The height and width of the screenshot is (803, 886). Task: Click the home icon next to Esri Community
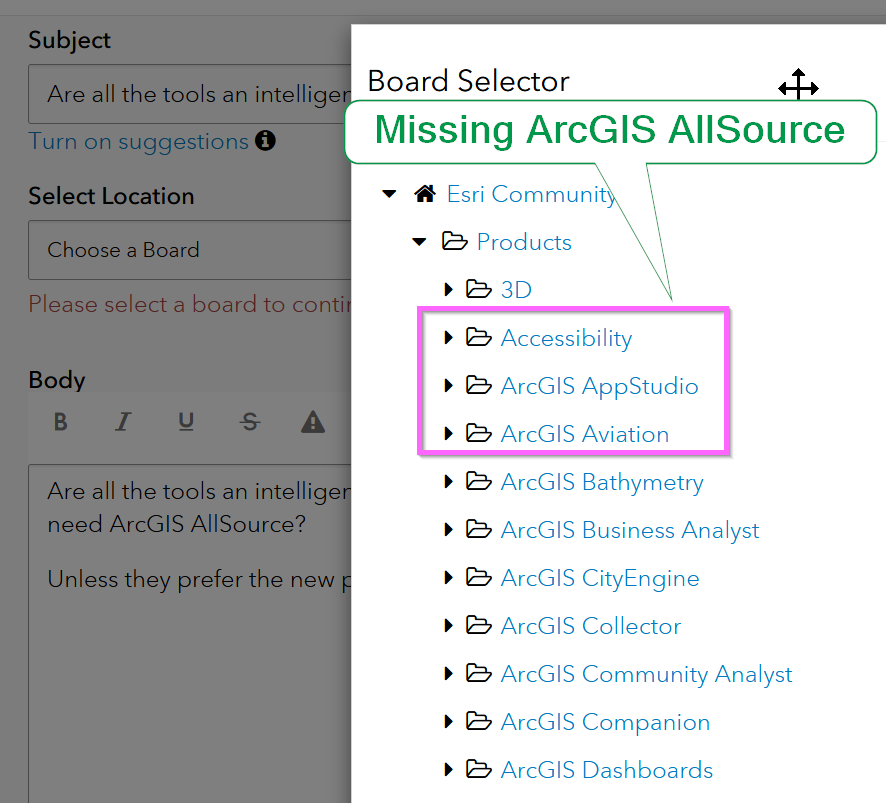[x=424, y=193]
